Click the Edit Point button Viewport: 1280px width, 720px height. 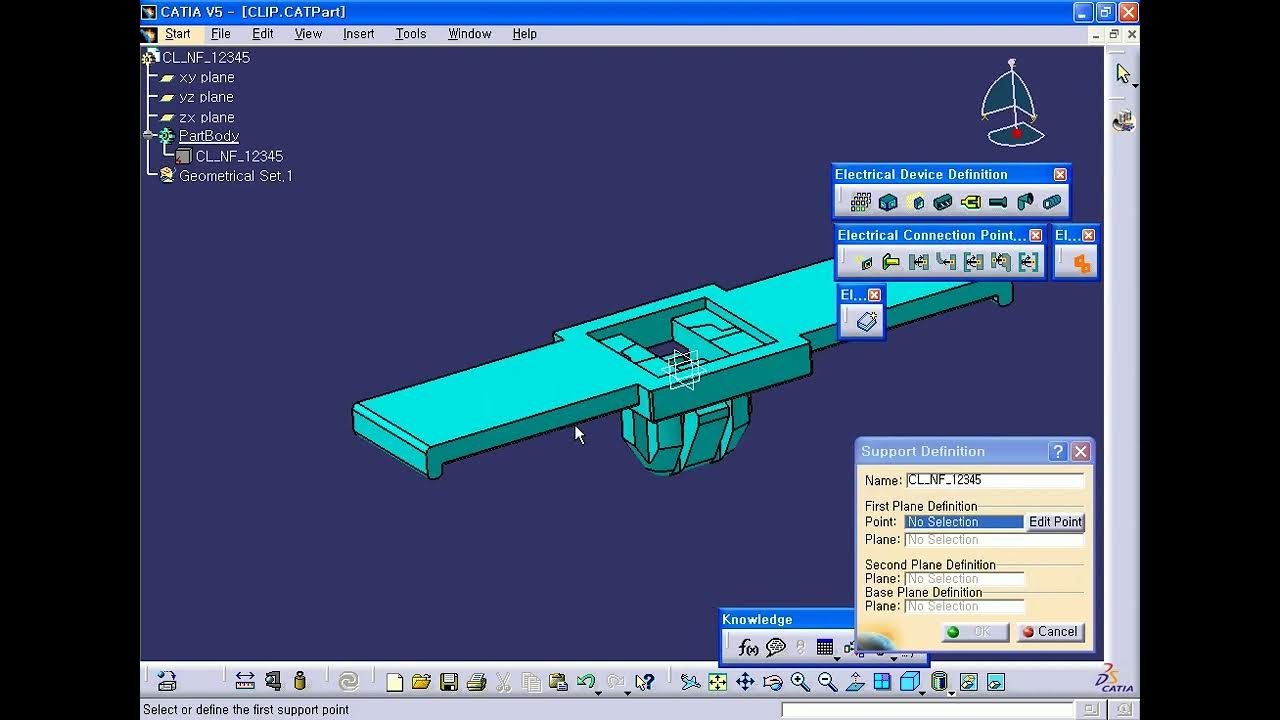pos(1055,521)
